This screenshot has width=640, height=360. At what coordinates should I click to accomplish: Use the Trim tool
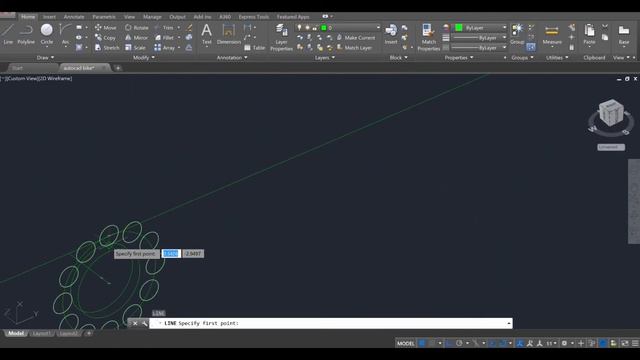click(x=164, y=28)
